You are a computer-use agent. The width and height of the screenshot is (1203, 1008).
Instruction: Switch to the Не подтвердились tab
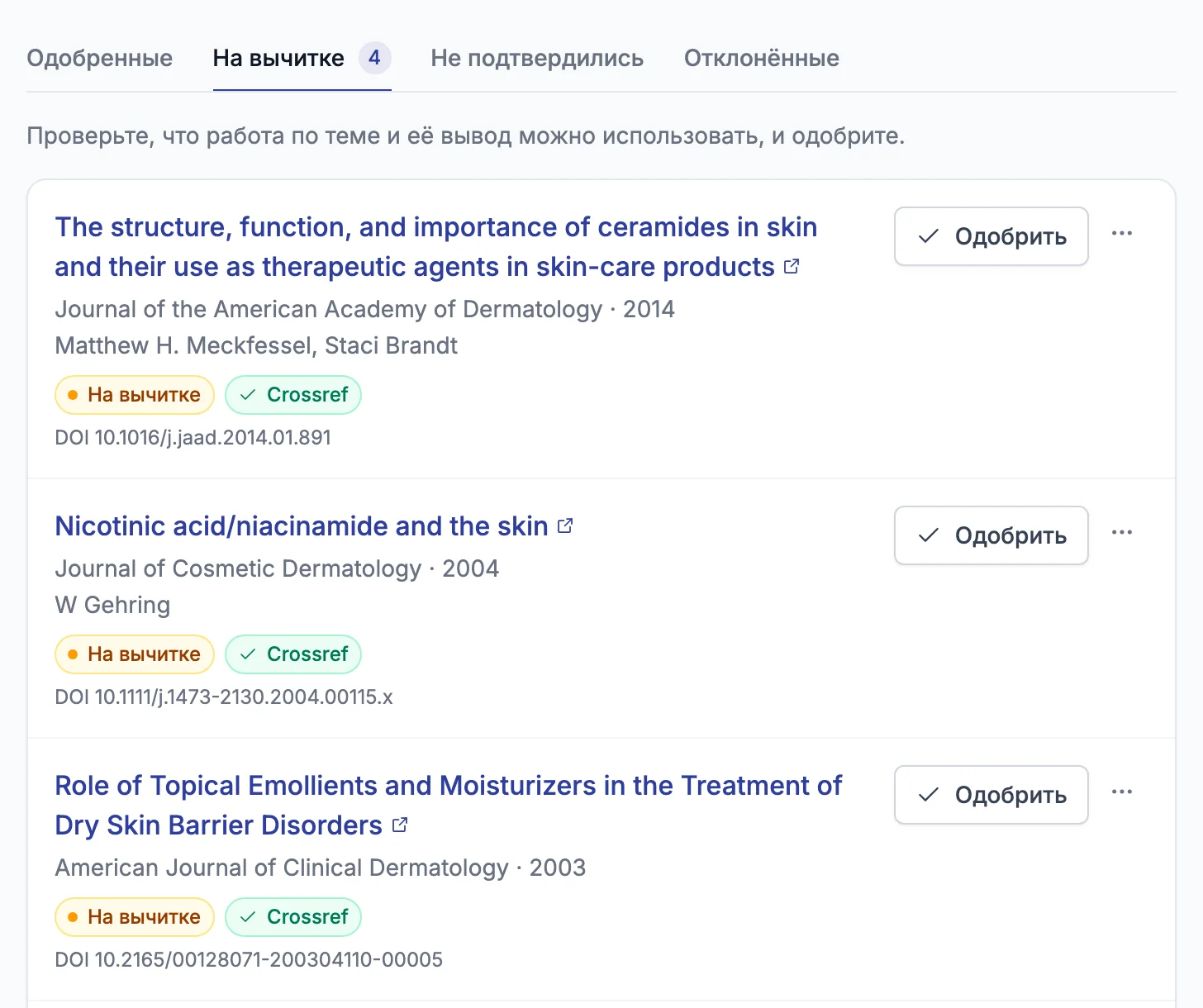click(537, 58)
